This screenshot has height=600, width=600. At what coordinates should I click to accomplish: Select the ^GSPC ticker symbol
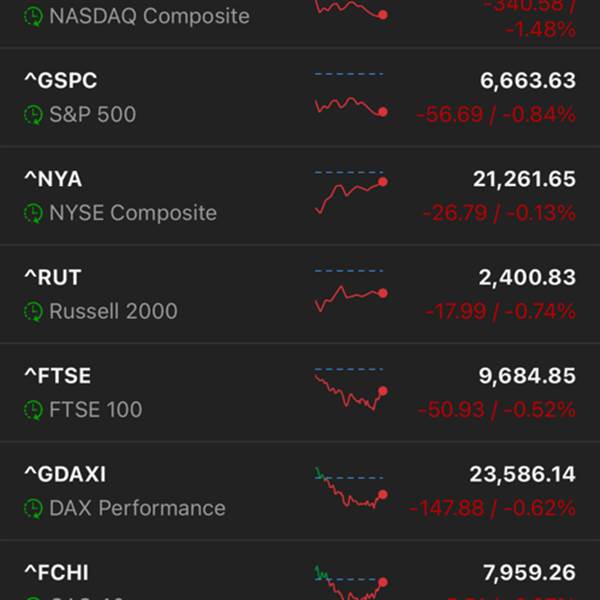click(x=61, y=81)
